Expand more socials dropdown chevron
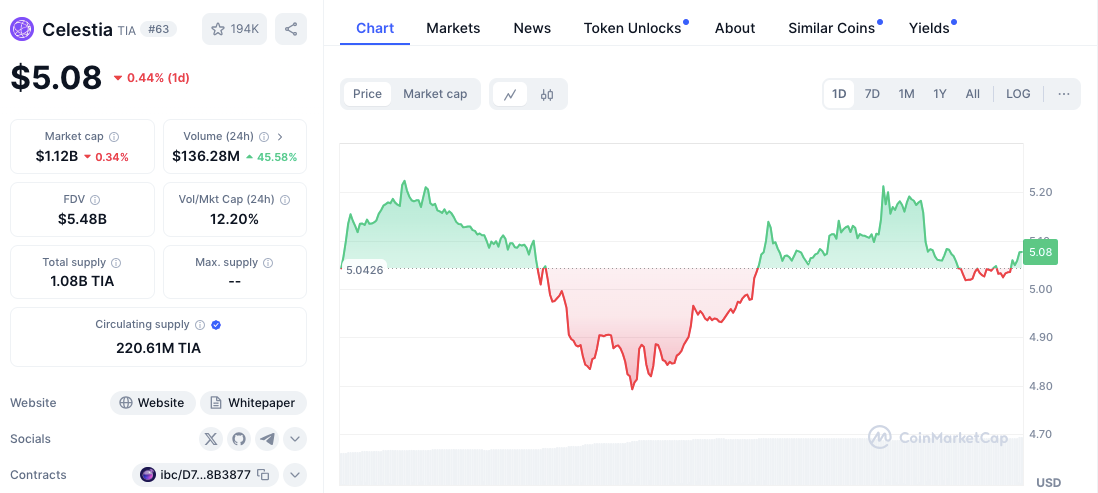The width and height of the screenshot is (1098, 493). (x=295, y=439)
